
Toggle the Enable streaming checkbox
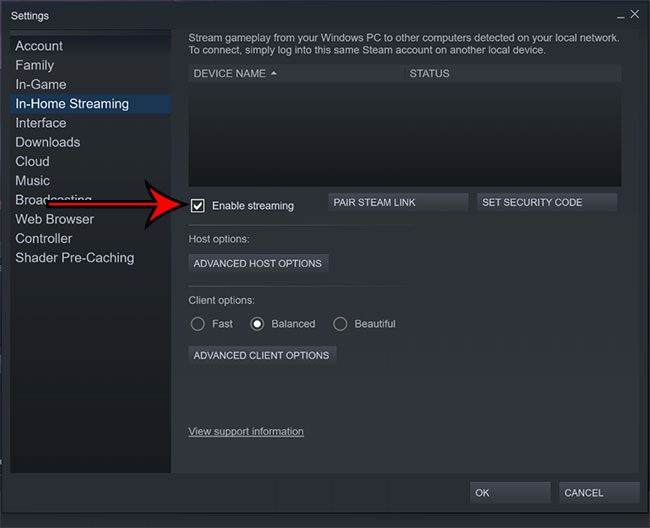pos(198,206)
